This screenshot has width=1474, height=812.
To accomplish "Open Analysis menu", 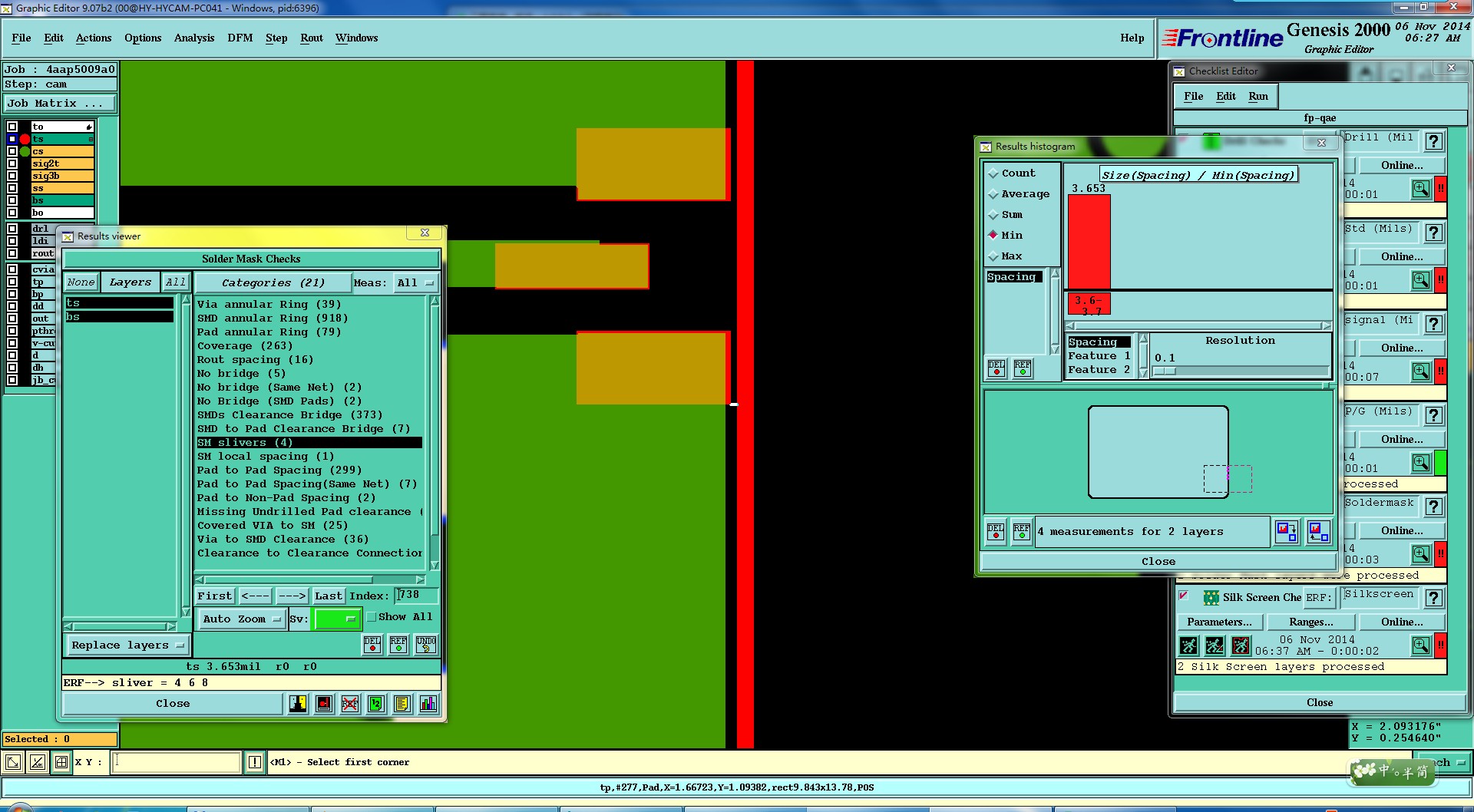I will 194,38.
